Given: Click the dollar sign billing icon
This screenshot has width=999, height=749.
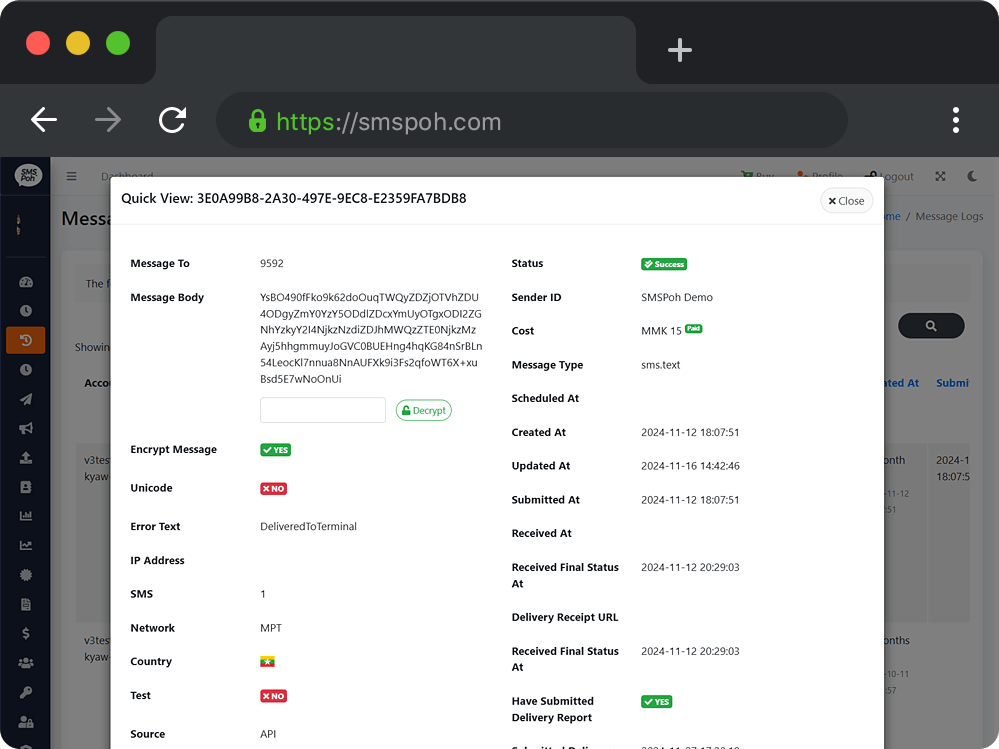Looking at the screenshot, I should pos(26,633).
